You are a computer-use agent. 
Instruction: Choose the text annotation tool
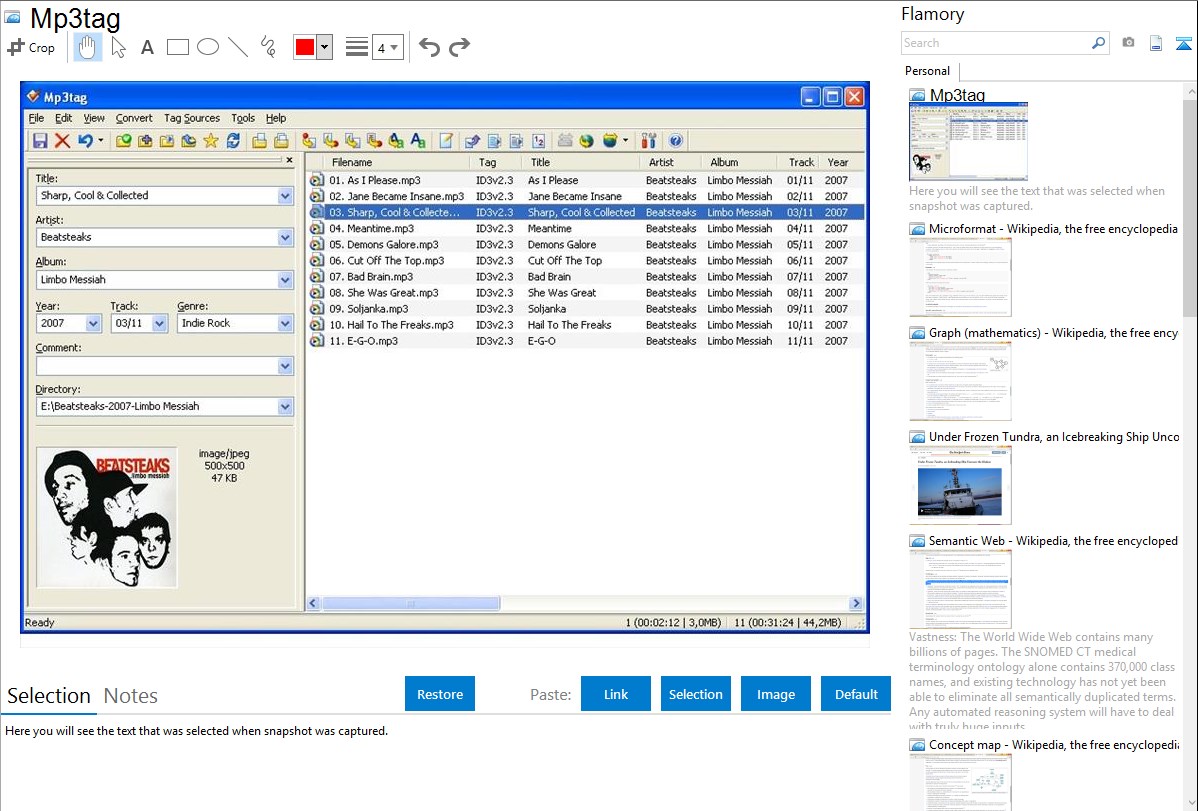click(147, 47)
